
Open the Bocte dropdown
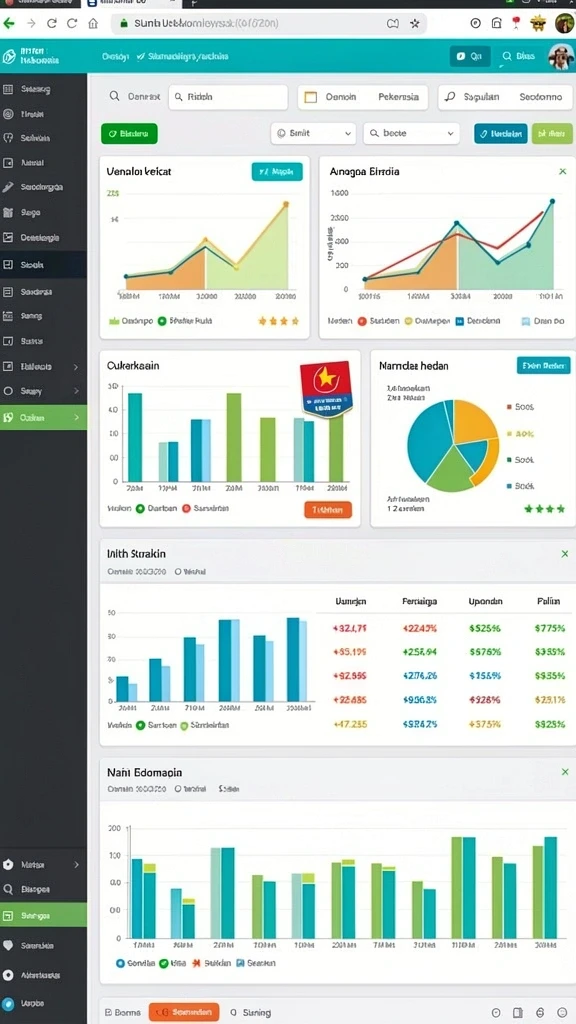coord(411,133)
